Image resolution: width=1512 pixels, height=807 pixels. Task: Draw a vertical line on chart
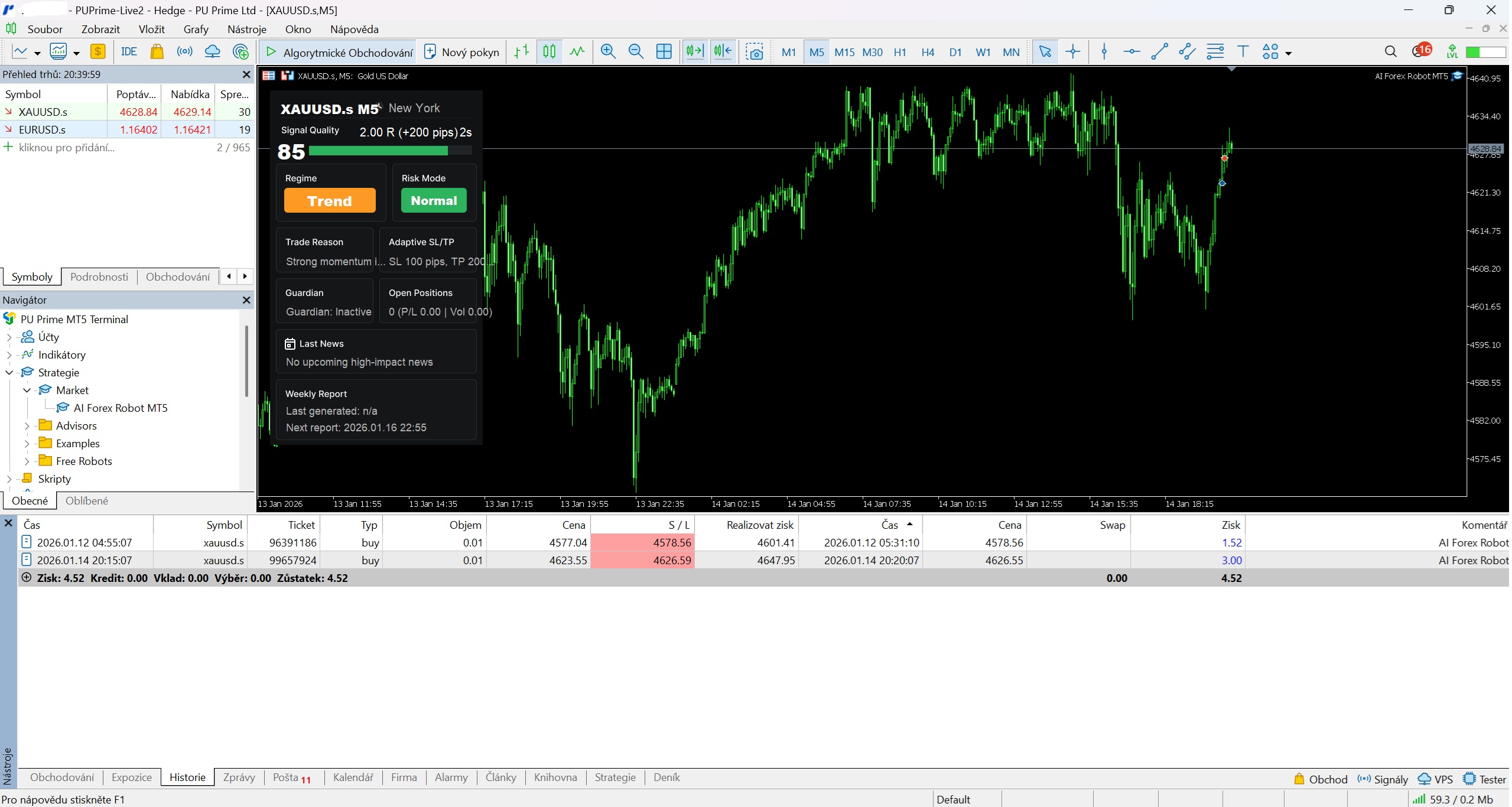[1104, 52]
